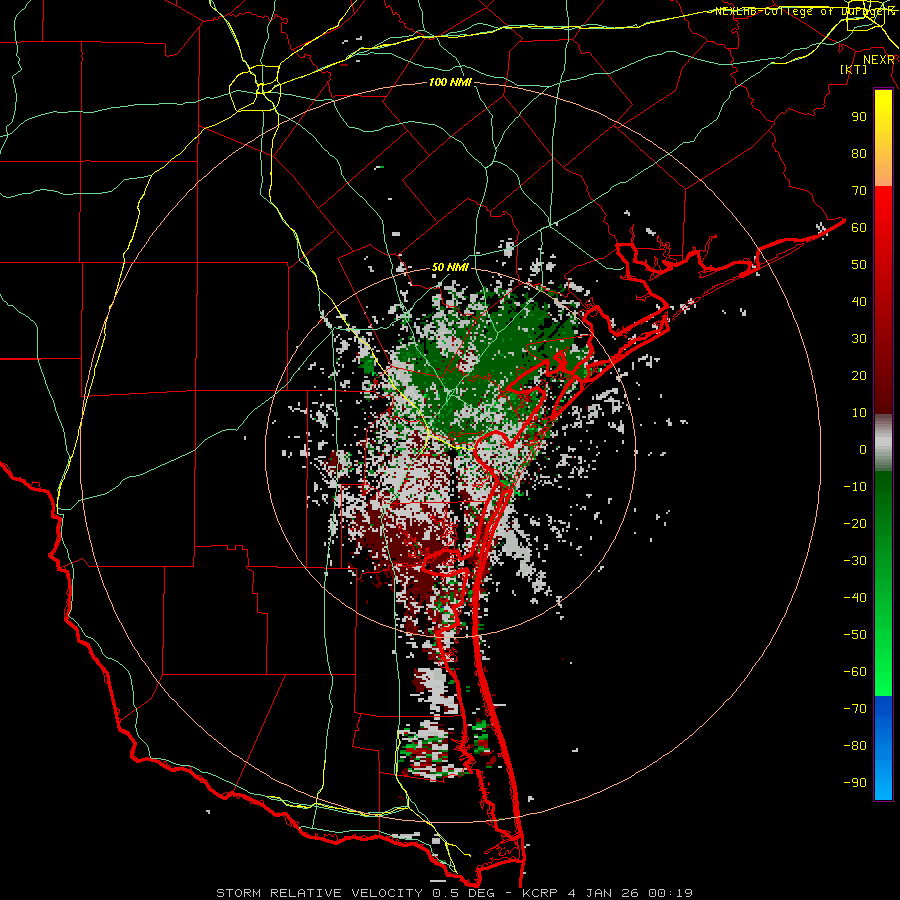The width and height of the screenshot is (900, 900).
Task: Click the -20 kt label on the color scale
Action: pos(855,524)
